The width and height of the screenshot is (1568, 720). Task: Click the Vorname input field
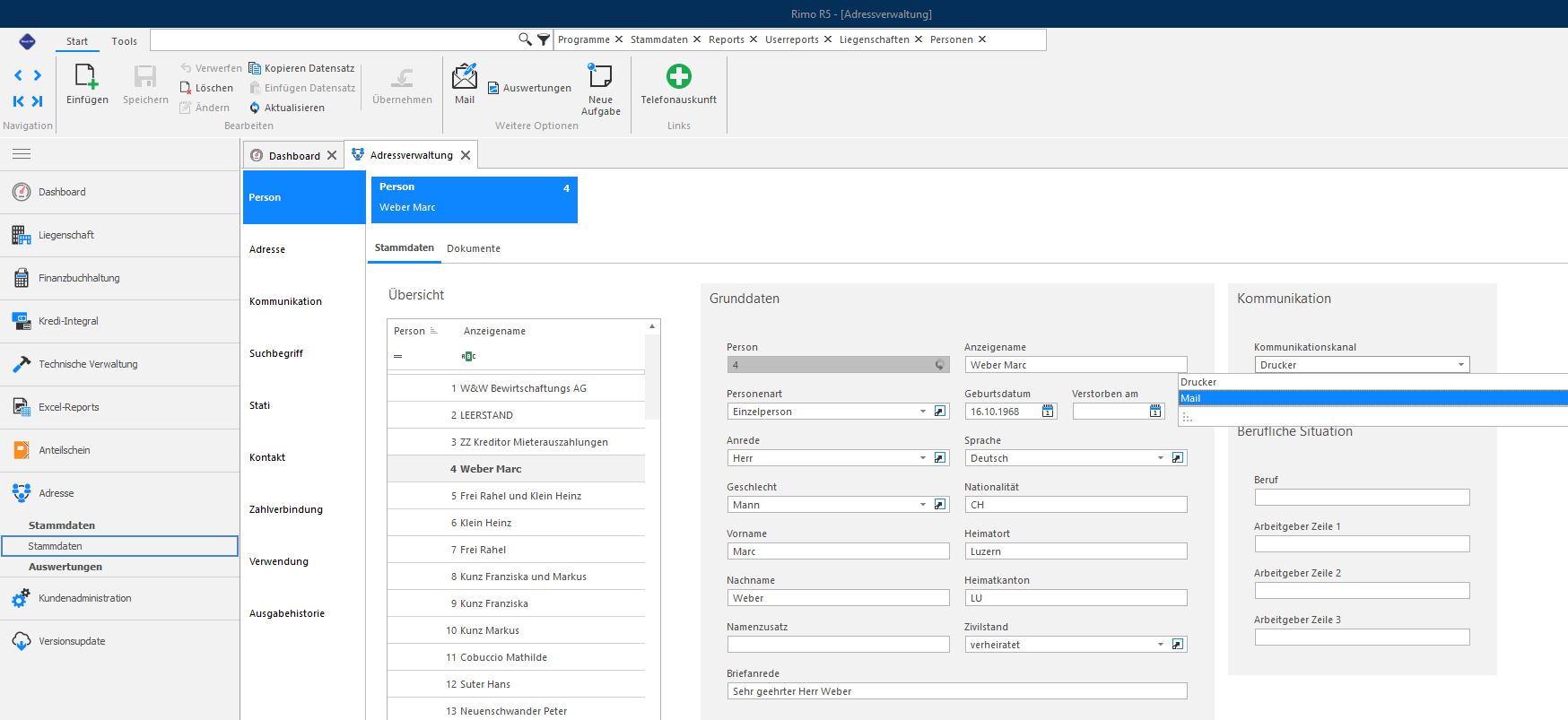838,551
